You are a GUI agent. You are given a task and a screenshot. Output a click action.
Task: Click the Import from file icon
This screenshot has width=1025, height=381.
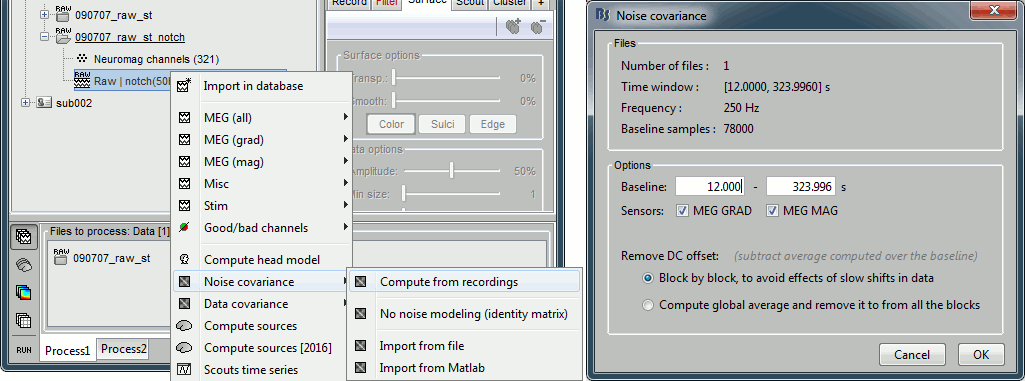(x=360, y=346)
